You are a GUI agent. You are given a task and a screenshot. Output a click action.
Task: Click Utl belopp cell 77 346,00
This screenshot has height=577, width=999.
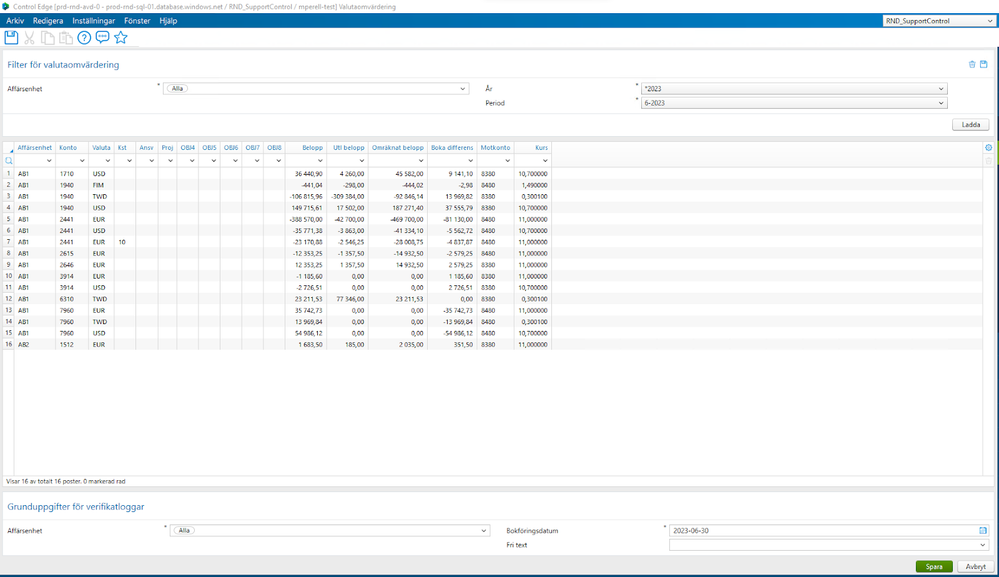[350, 299]
